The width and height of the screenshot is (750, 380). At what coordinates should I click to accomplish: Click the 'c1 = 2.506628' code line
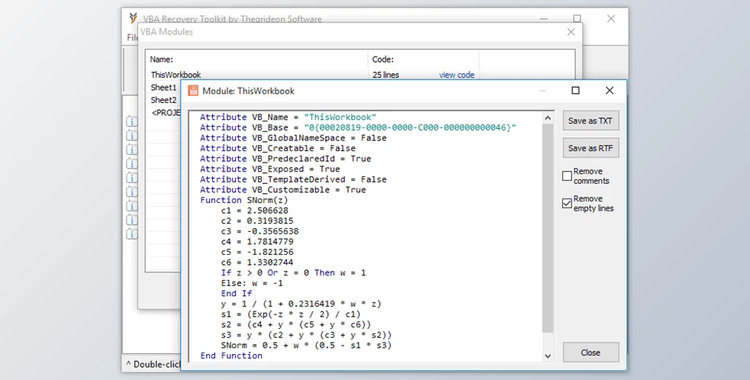click(x=254, y=211)
